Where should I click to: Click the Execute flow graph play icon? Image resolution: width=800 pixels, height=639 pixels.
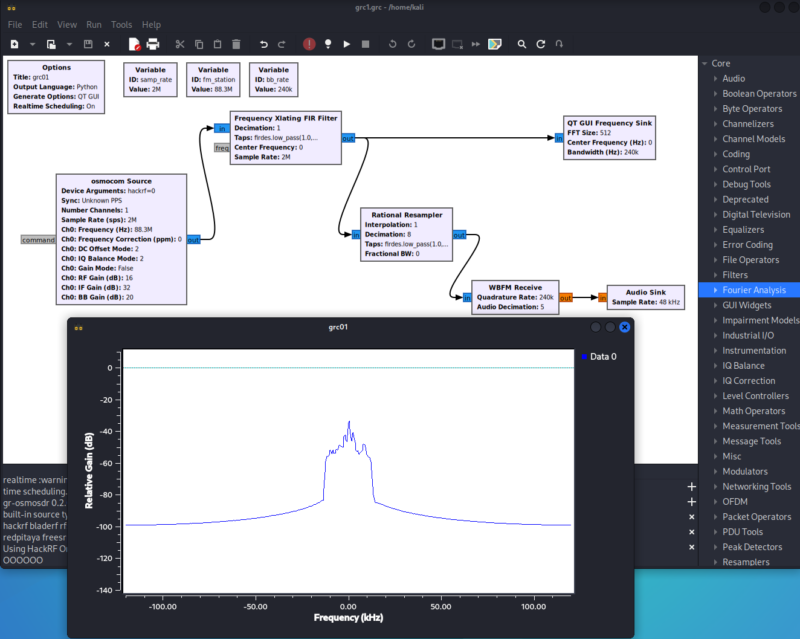coord(346,44)
